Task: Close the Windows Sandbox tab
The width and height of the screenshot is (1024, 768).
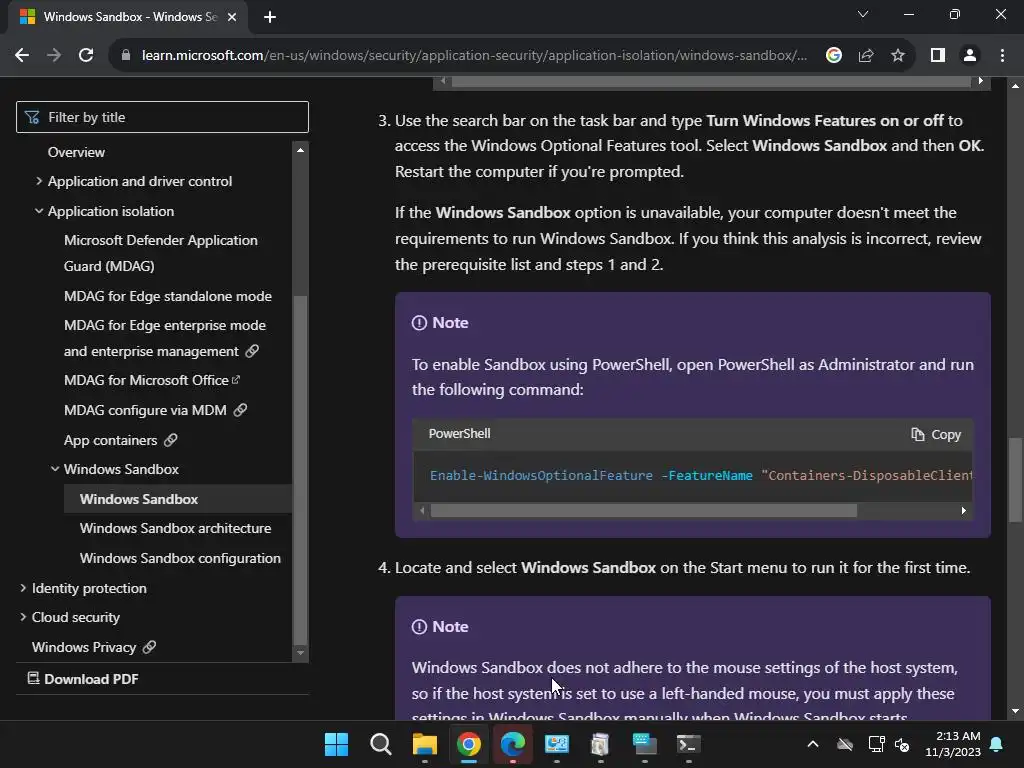Action: point(232,17)
